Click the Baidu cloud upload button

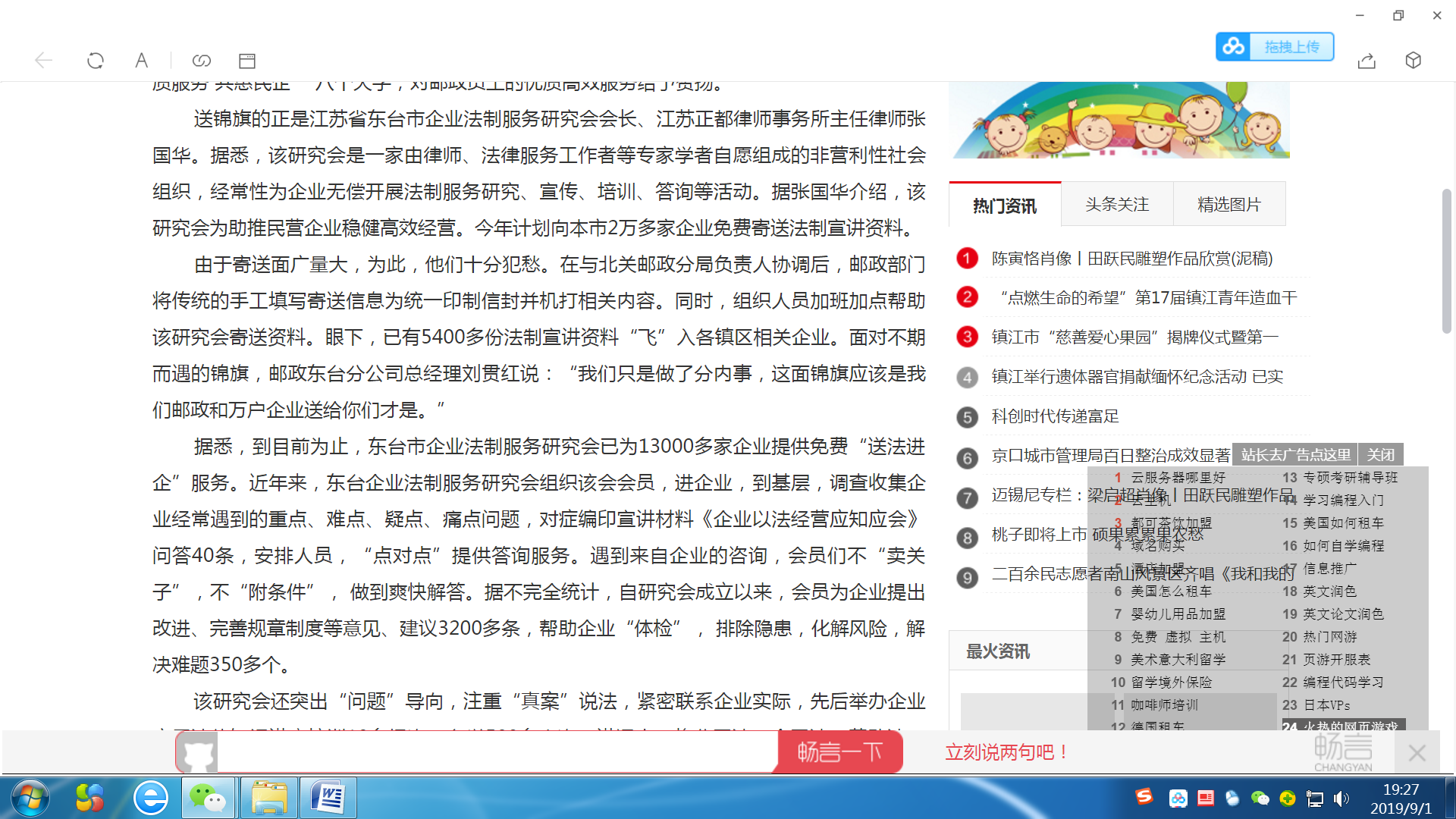1275,47
